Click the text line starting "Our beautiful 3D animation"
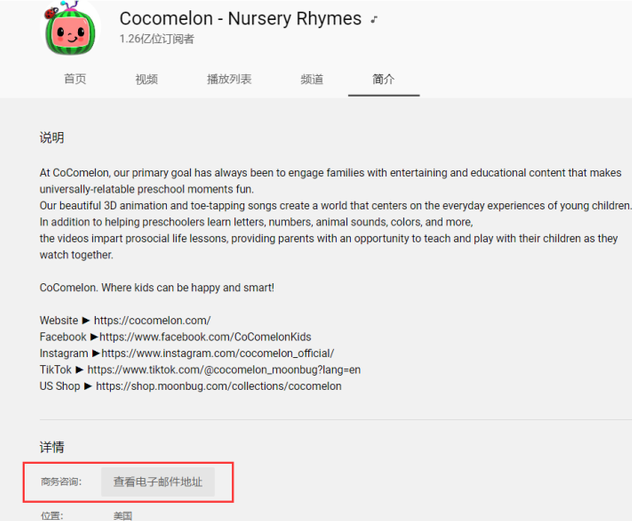The width and height of the screenshot is (632, 521). (335, 205)
